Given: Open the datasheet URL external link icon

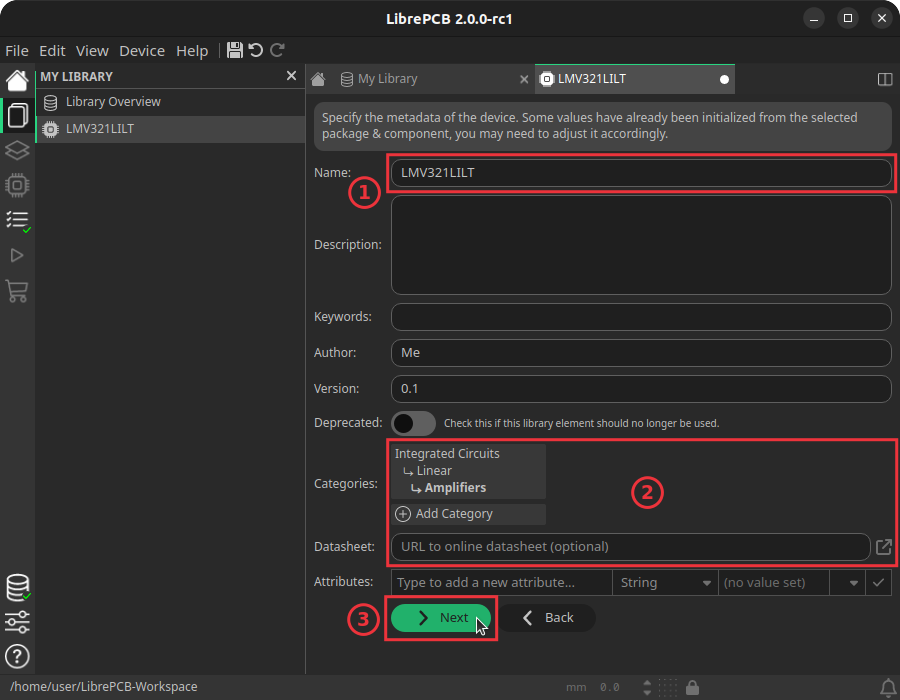Looking at the screenshot, I should pyautogui.click(x=884, y=547).
